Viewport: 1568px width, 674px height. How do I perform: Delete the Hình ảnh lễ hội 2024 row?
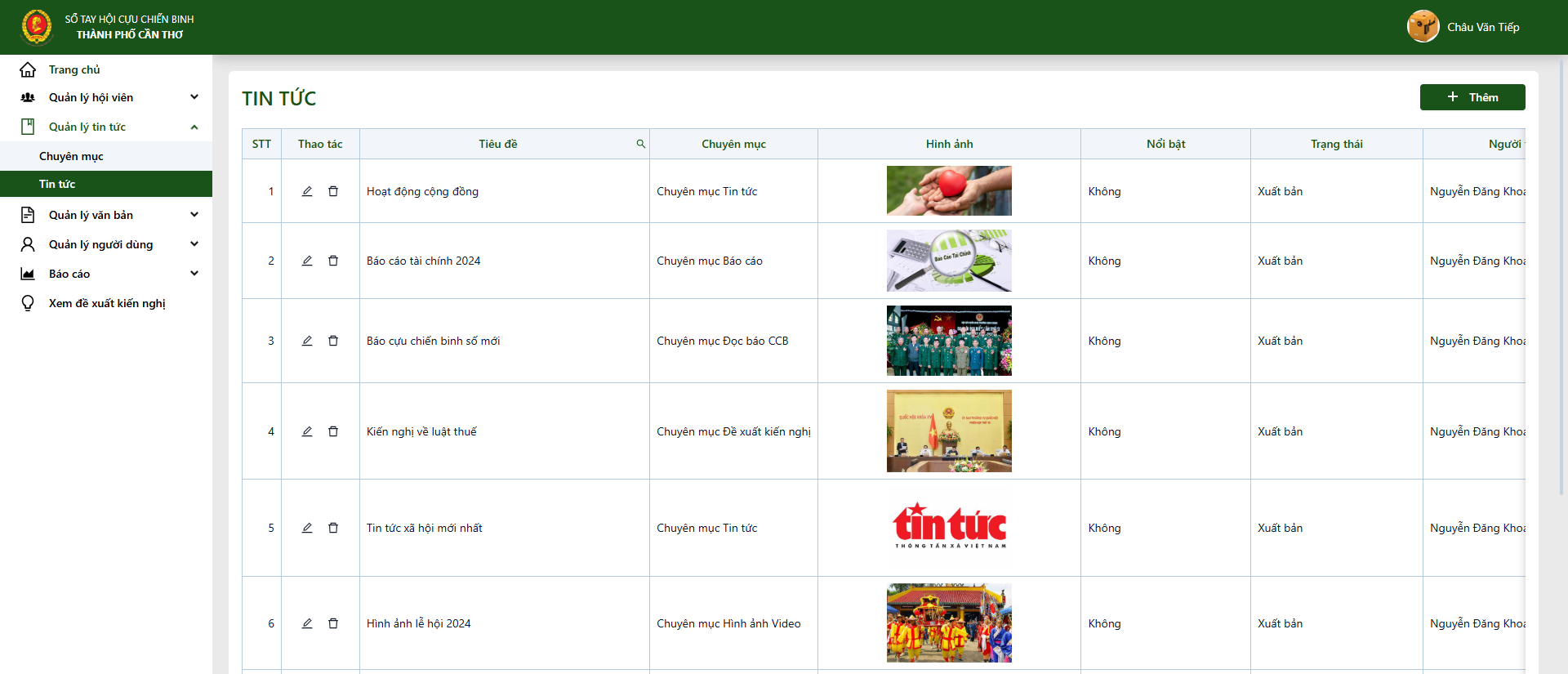pyautogui.click(x=333, y=623)
